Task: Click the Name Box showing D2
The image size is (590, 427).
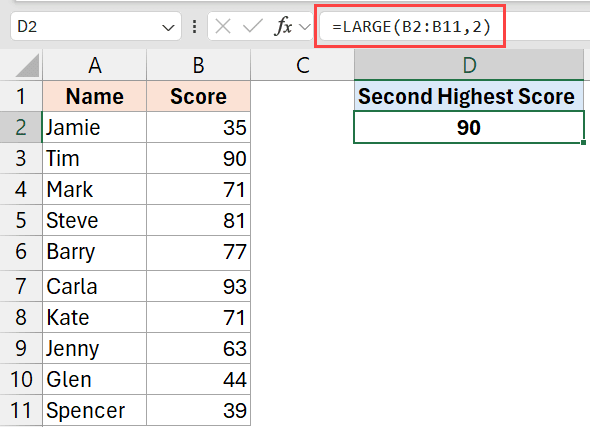Action: tap(96, 27)
